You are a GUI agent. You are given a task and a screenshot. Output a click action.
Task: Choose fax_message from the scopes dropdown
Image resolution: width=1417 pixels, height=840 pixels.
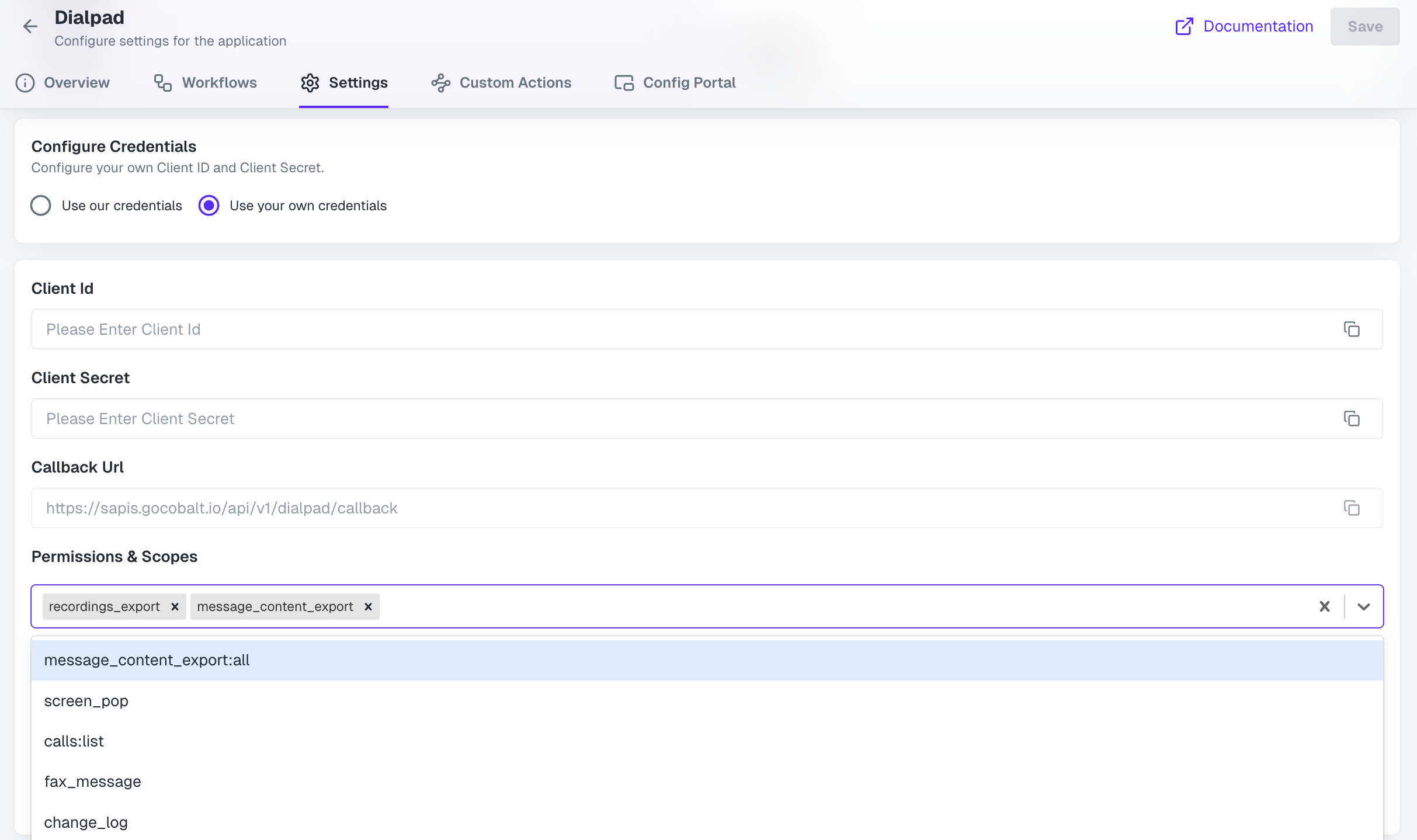coord(92,781)
